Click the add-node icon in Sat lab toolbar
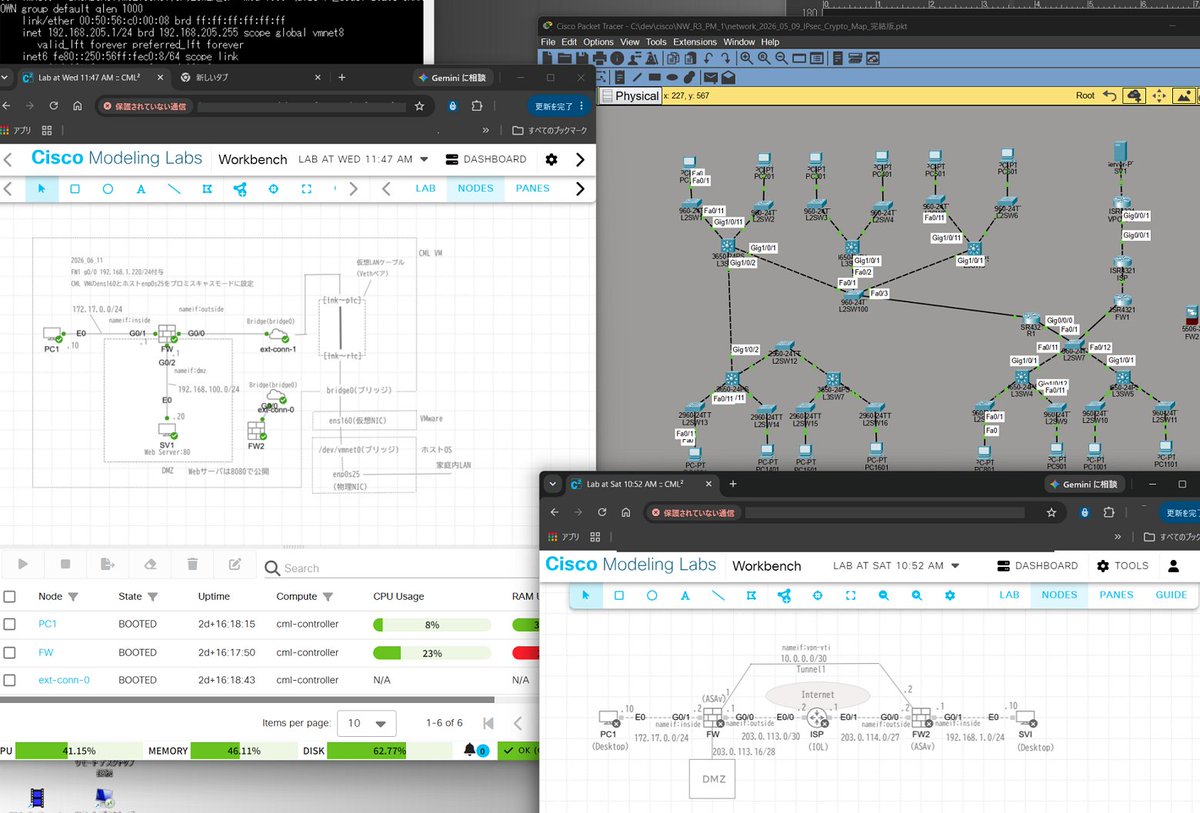 (x=784, y=595)
